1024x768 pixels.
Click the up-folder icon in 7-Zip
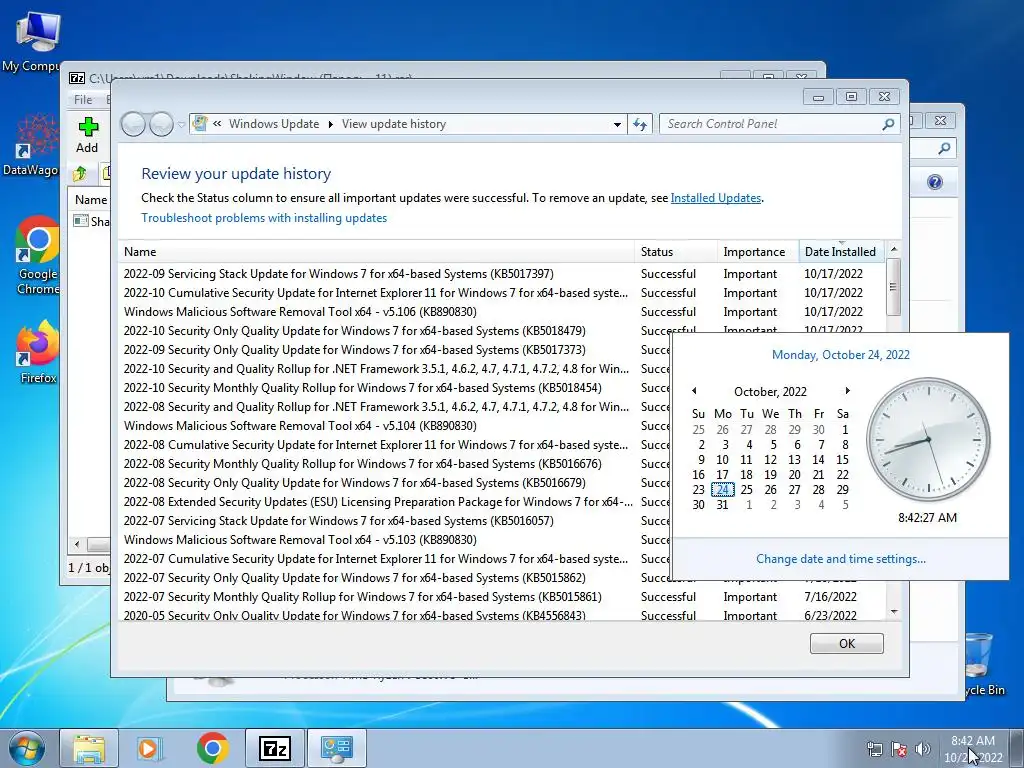coord(80,174)
